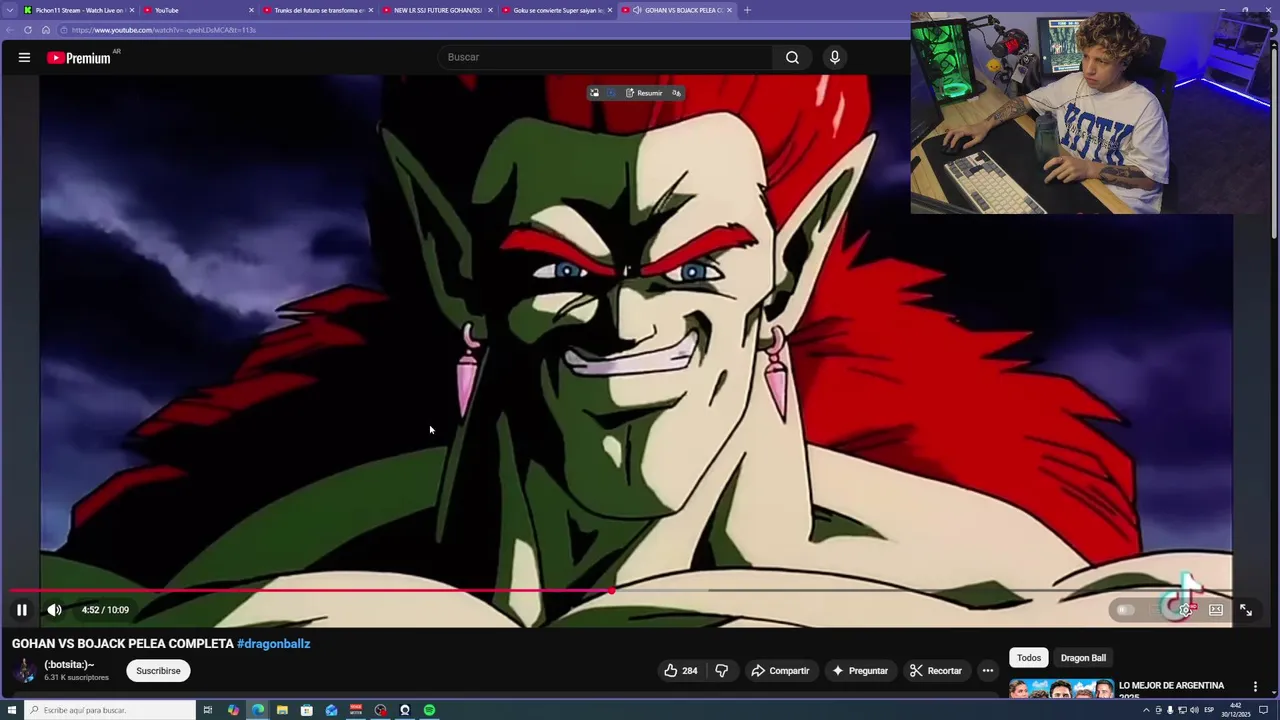
Task: Open the Windows Start menu
Action: 11,710
